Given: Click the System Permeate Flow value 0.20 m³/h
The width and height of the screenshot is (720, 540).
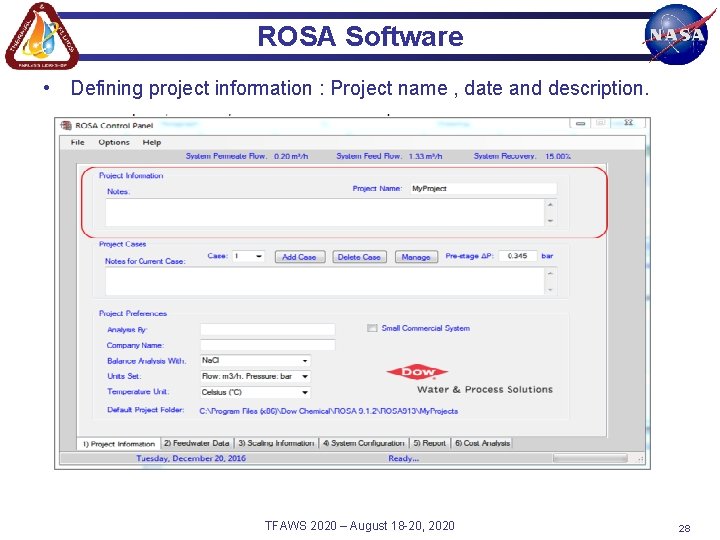Looking at the screenshot, I should click(x=291, y=156).
